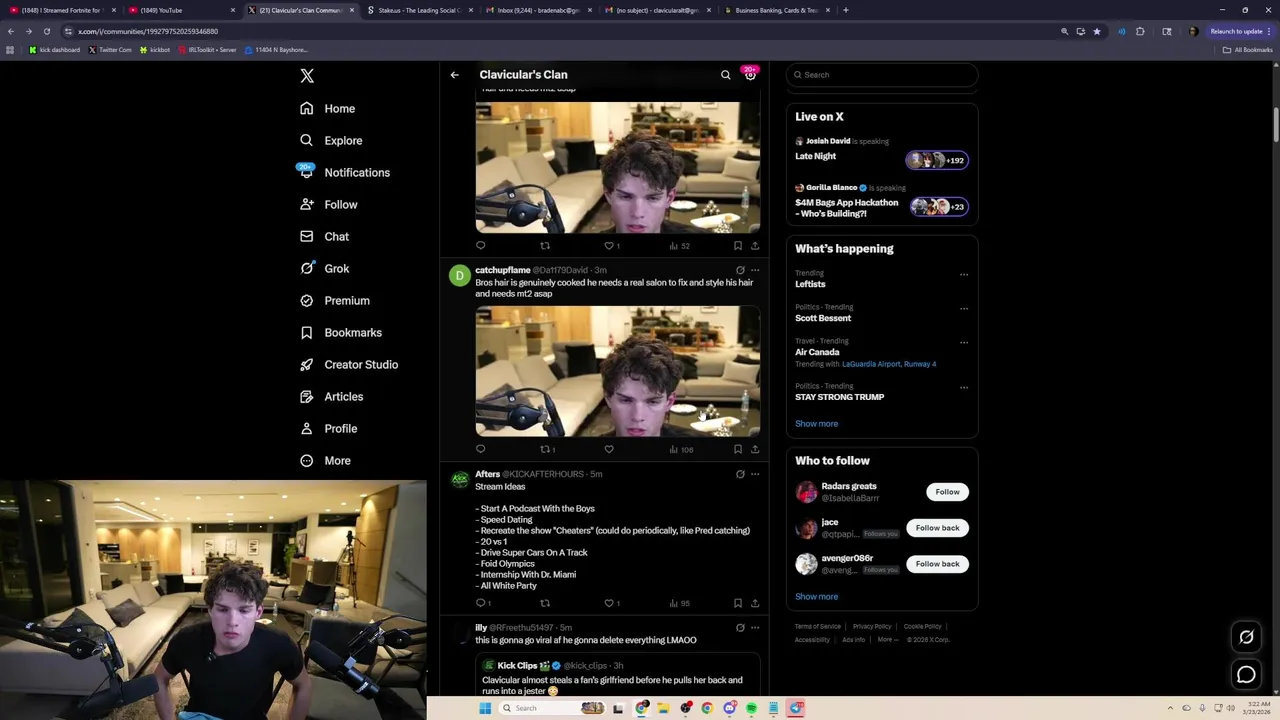Open All Bookmarks folder
1280x720 pixels.
[1248, 50]
